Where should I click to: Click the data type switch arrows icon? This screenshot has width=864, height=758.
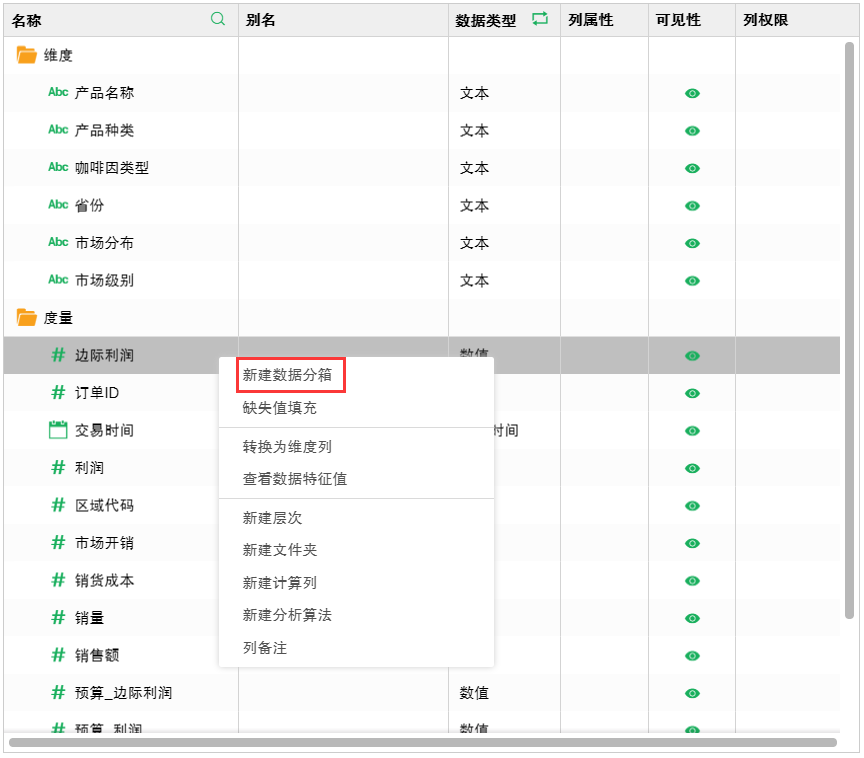click(540, 19)
